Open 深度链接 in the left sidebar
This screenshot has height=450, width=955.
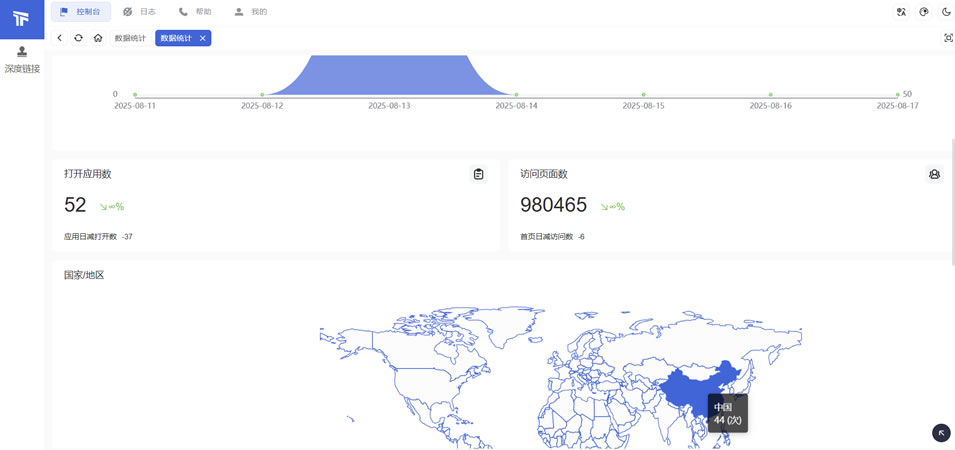(22, 59)
